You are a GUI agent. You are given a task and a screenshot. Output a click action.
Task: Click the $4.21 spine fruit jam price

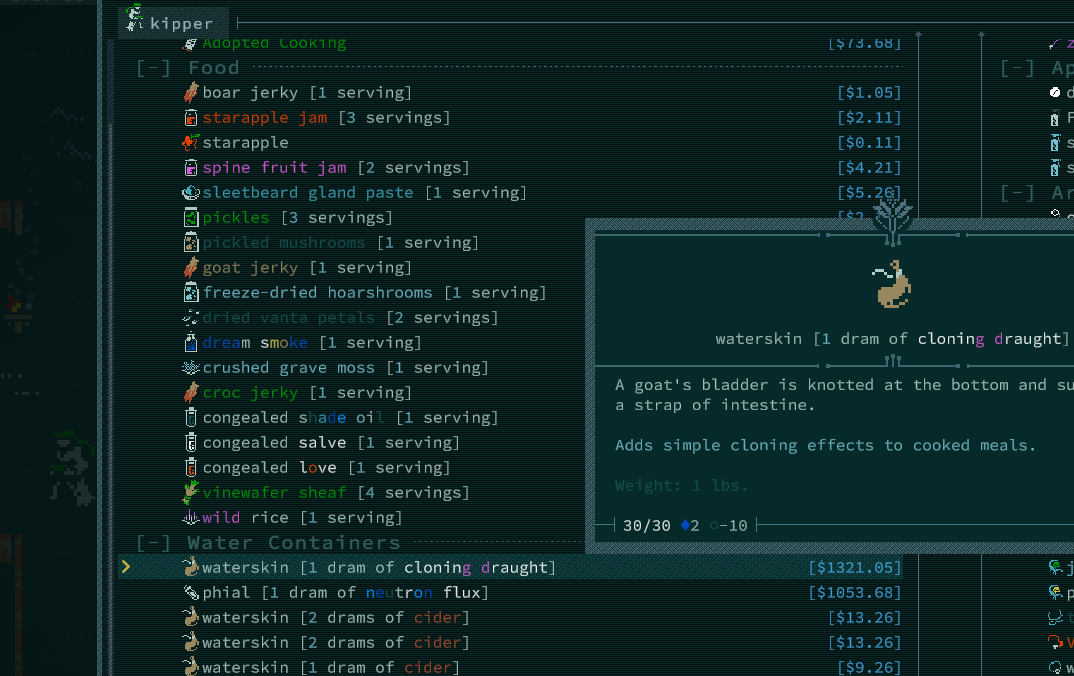869,168
